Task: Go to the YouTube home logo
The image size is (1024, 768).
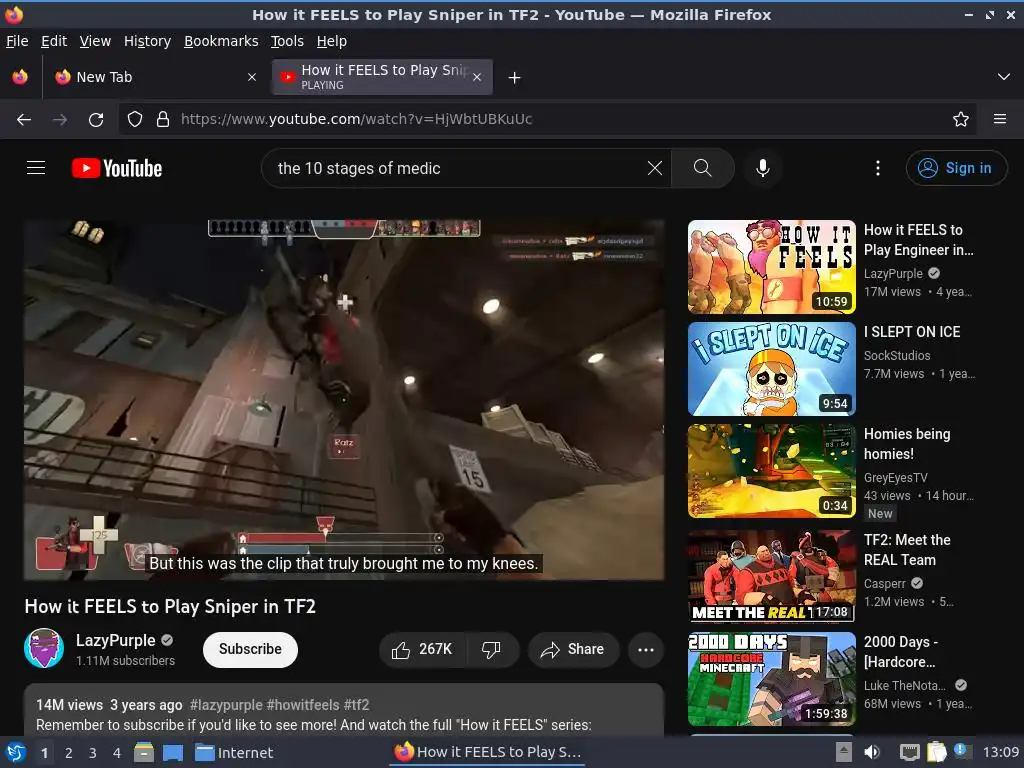Action: [117, 168]
